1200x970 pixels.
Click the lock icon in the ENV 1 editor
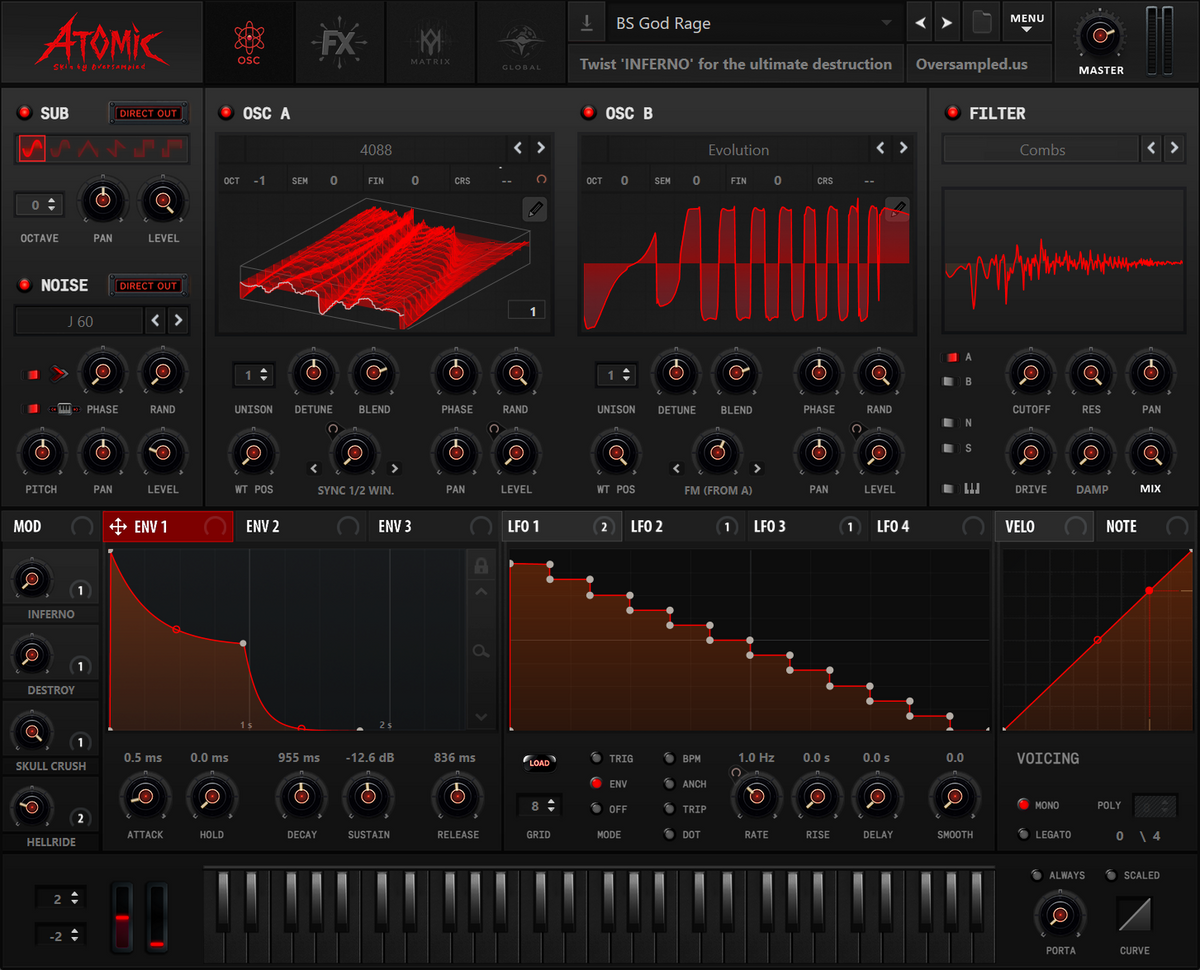pos(481,565)
